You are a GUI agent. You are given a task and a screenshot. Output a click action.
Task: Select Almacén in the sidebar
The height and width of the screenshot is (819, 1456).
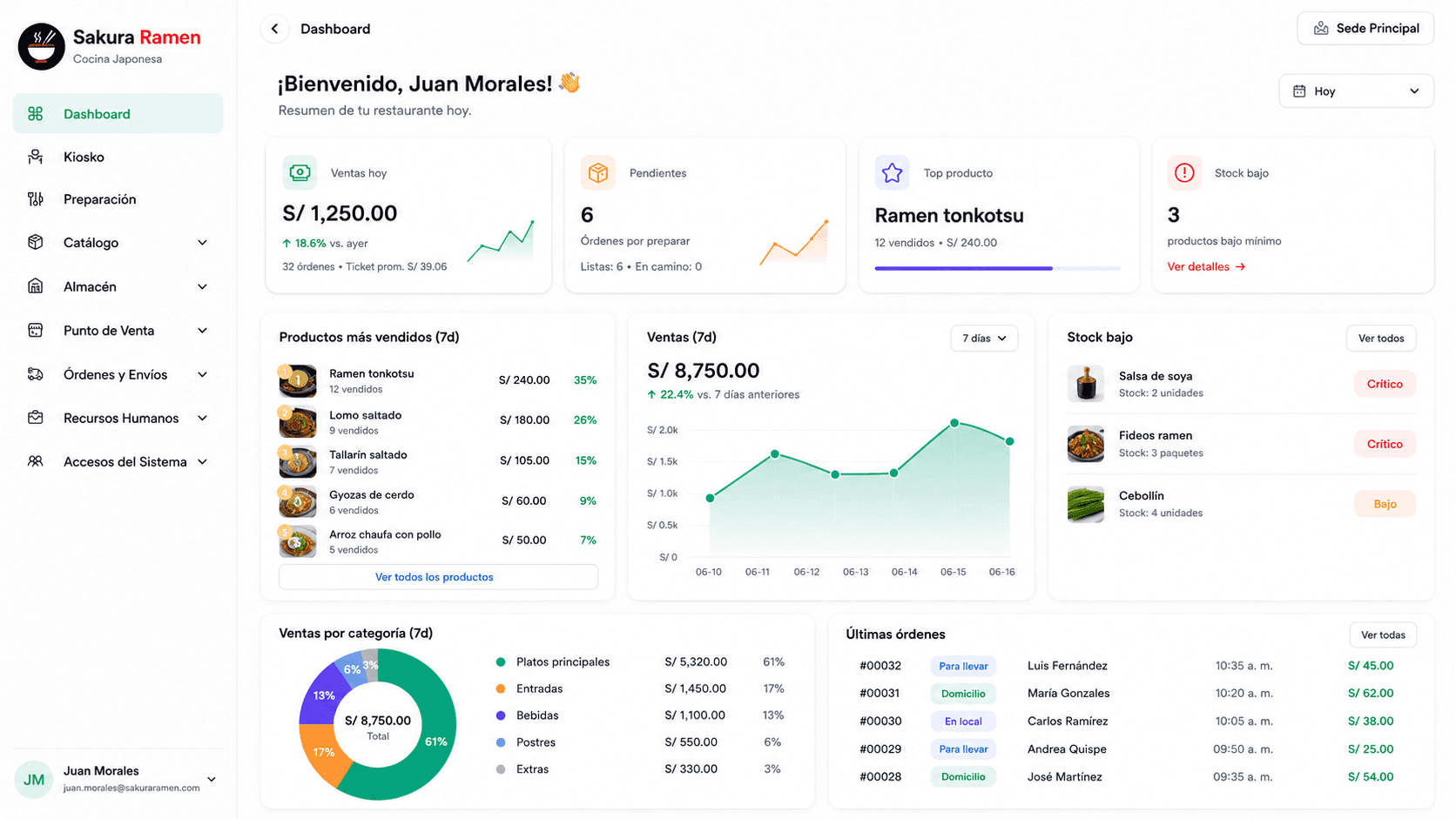click(118, 286)
